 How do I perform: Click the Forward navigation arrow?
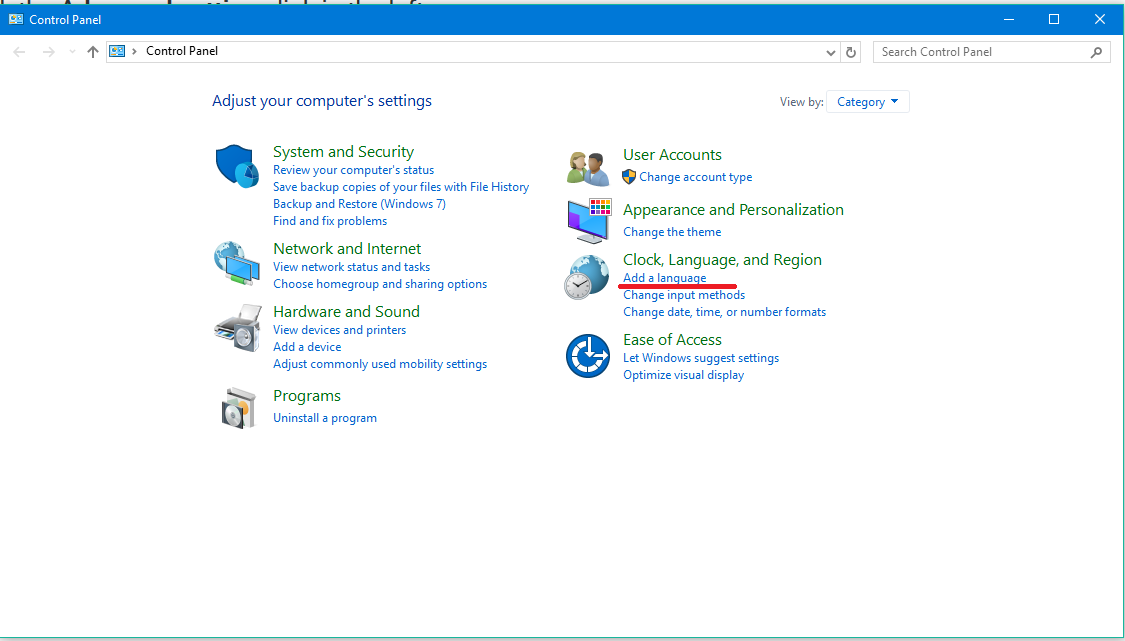pyautogui.click(x=48, y=52)
